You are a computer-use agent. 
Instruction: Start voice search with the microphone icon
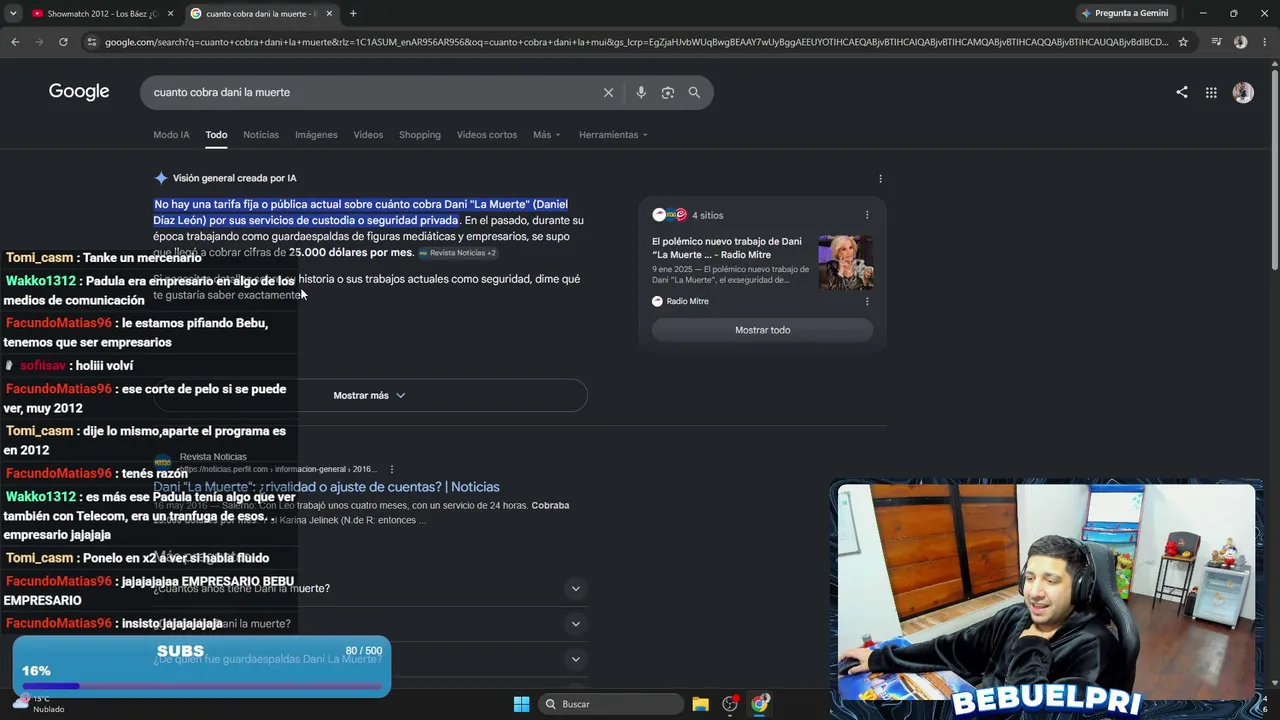point(641,92)
